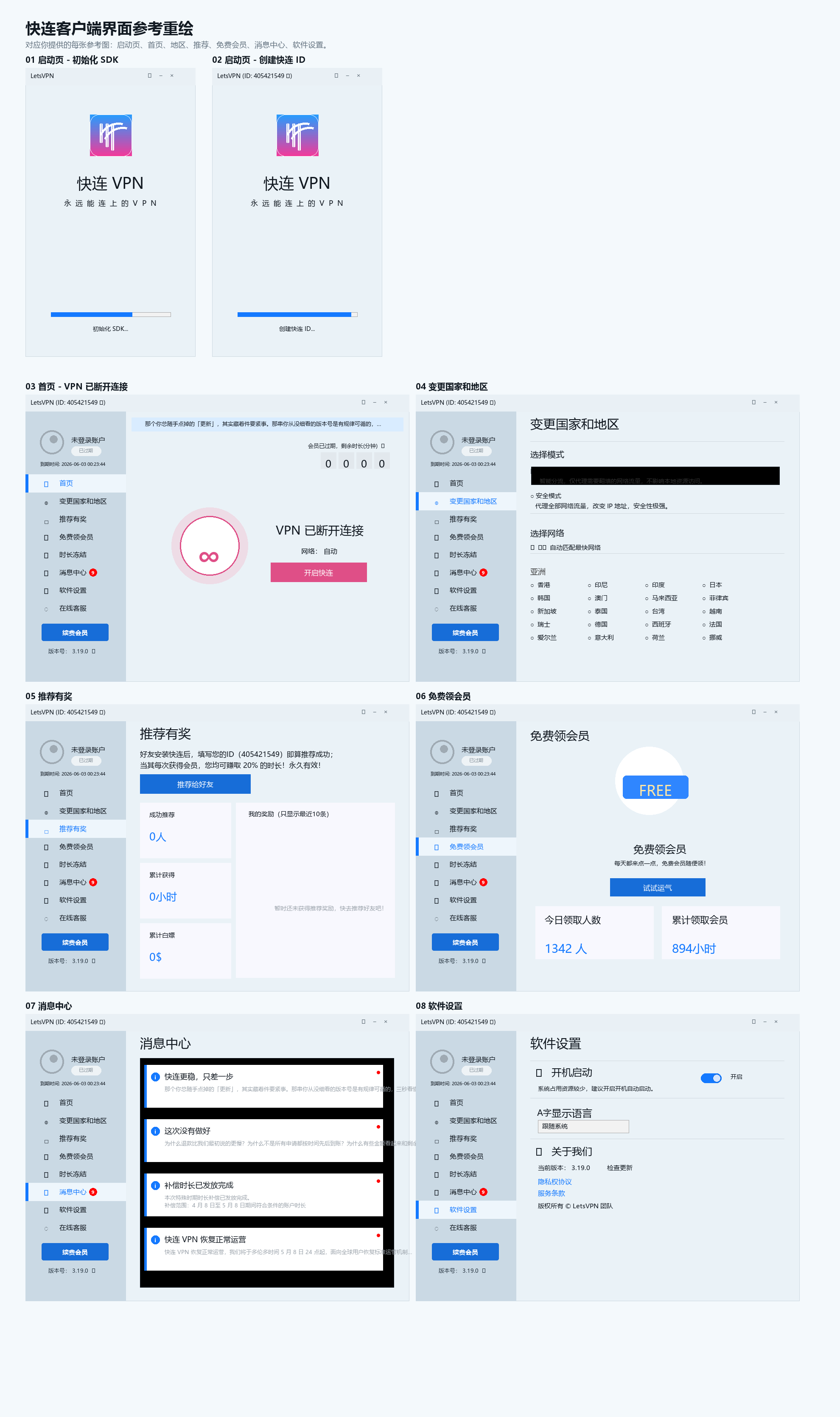The width and height of the screenshot is (840, 1417).
Task: Click the notice banner atop panel 03
Action: point(267,424)
